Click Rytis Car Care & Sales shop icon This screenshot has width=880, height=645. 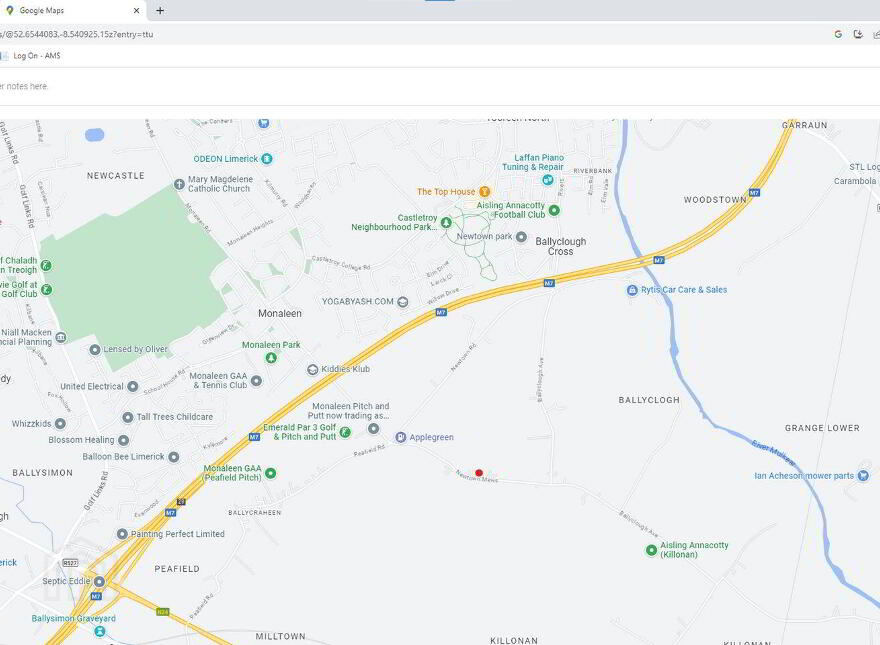(632, 290)
